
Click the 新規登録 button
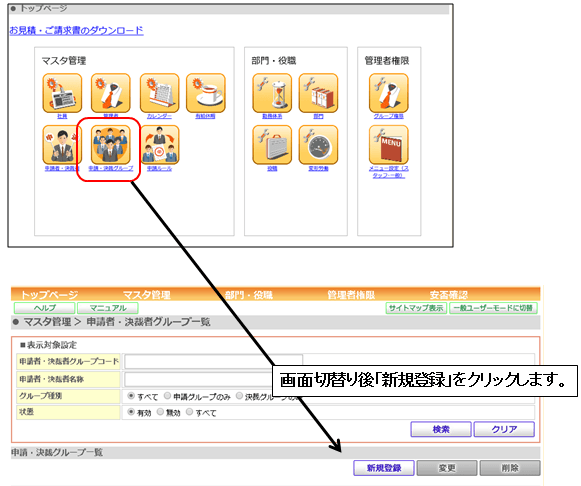[x=384, y=468]
